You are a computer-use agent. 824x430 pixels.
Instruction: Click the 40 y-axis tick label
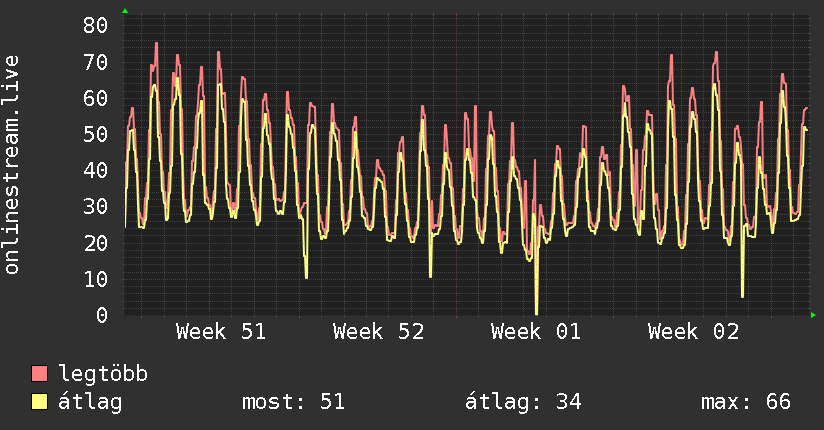pos(95,170)
